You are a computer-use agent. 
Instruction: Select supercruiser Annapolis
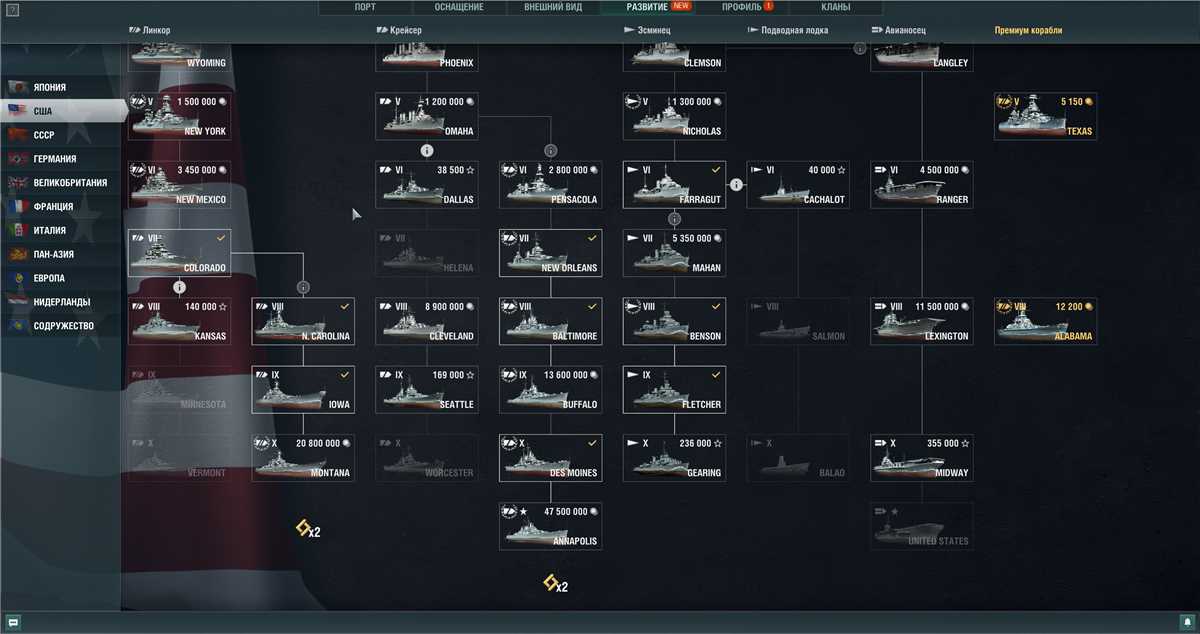pyautogui.click(x=551, y=526)
